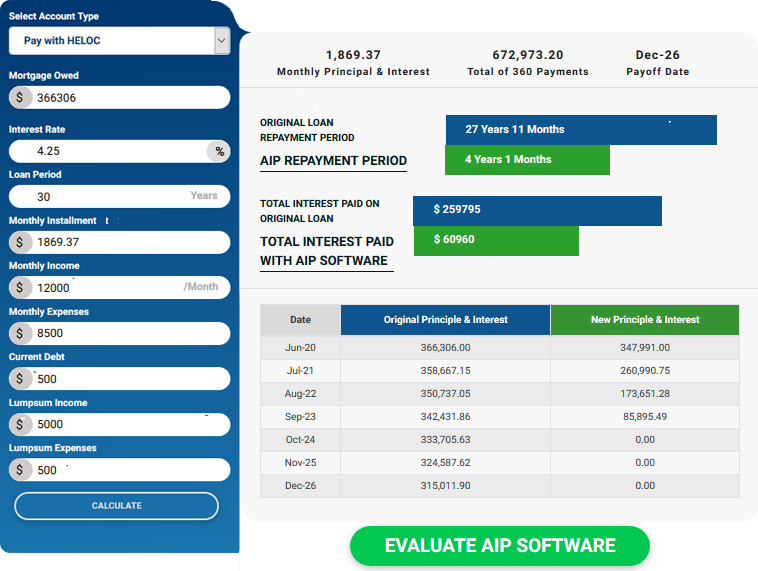The width and height of the screenshot is (758, 571).
Task: Click the dollar icon beside Lumpsum Income
Action: click(21, 424)
